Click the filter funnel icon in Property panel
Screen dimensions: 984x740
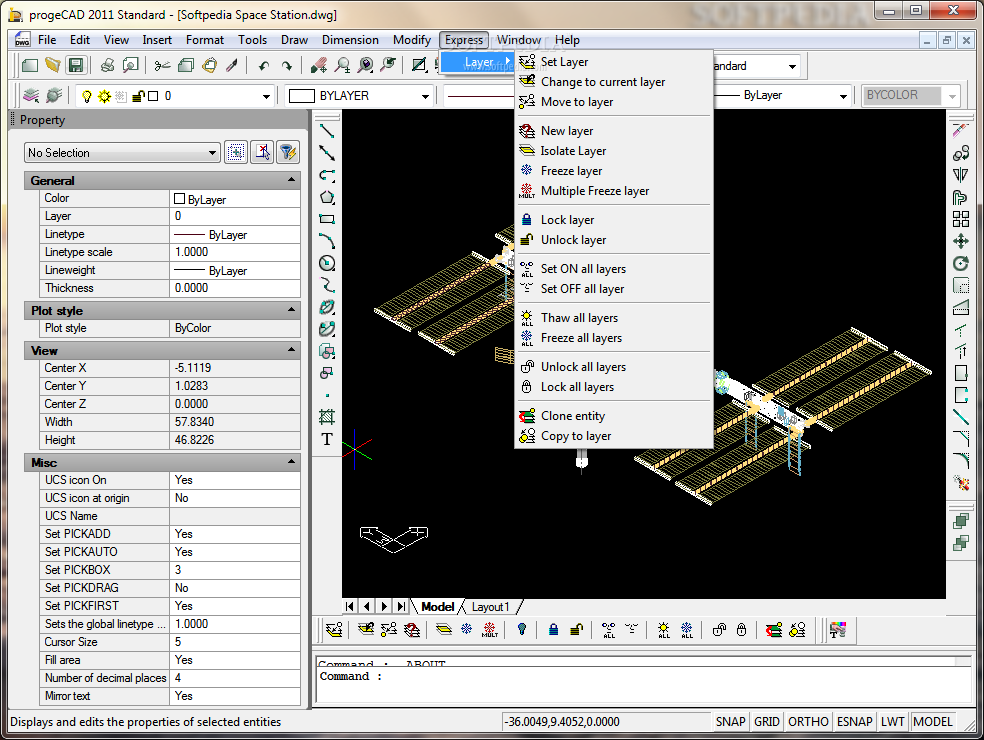tap(287, 153)
